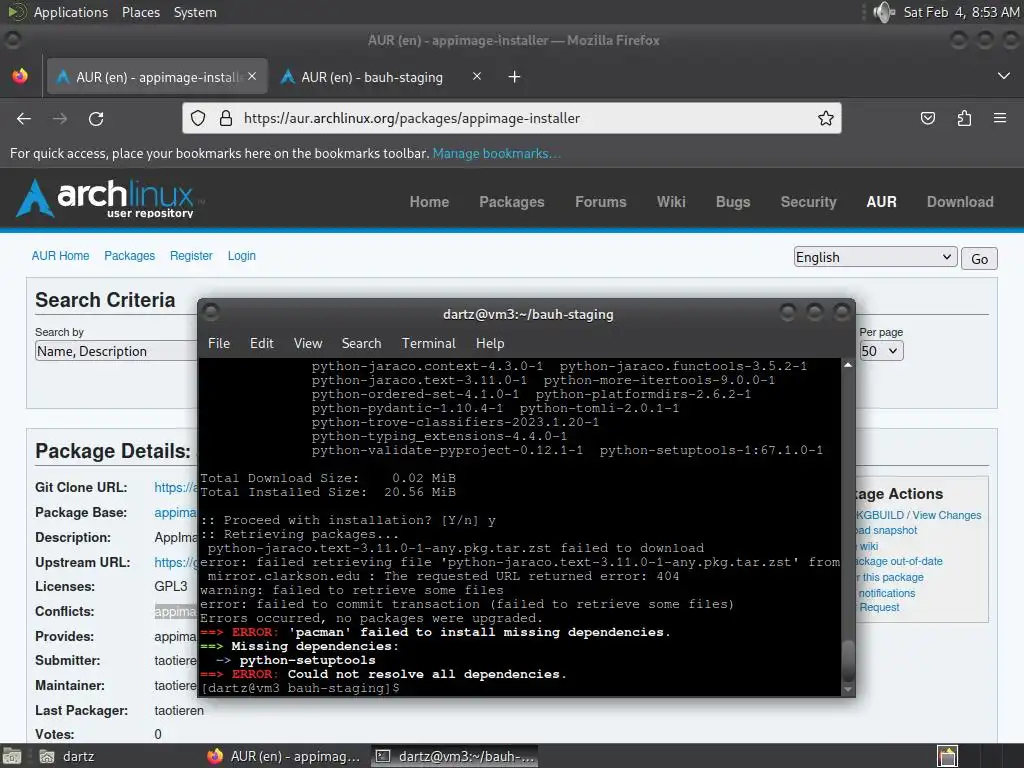Open Wiki in the Arch navigation
1024x768 pixels.
point(671,202)
